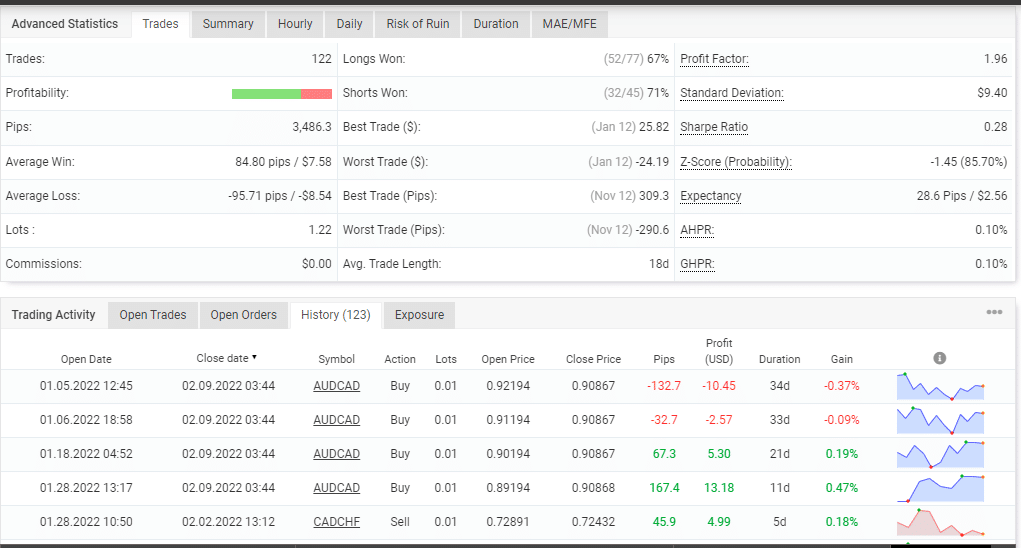Screen dimensions: 1021x548
Task: Open the mini chart for the CADCHF sell trade
Action: pos(940,522)
